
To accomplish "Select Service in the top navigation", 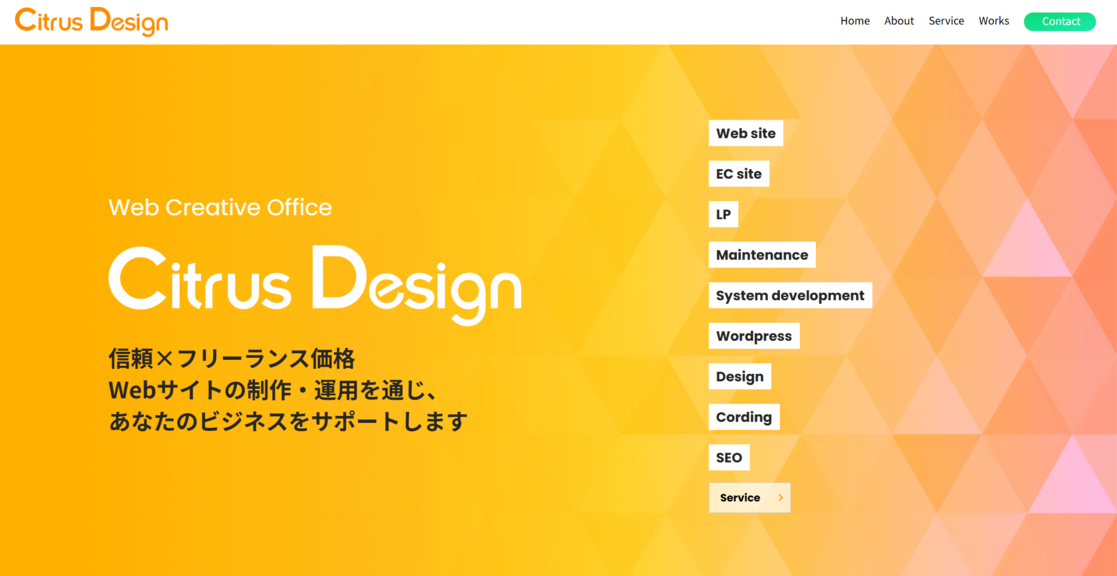I will [x=945, y=21].
